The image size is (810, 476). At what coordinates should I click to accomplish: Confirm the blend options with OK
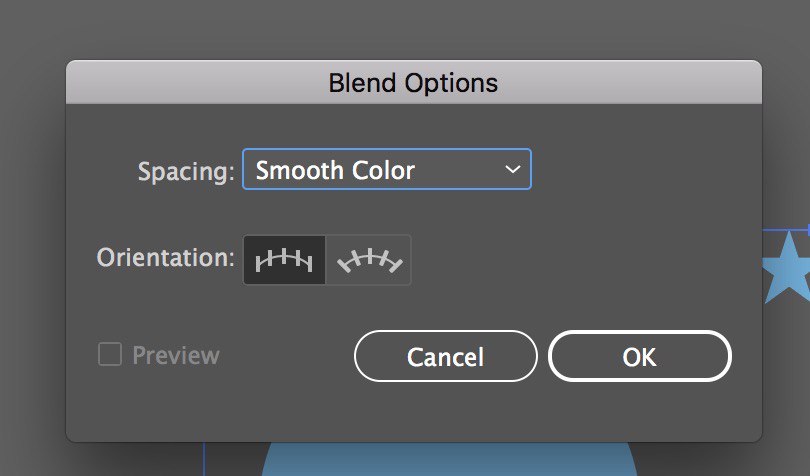(640, 356)
